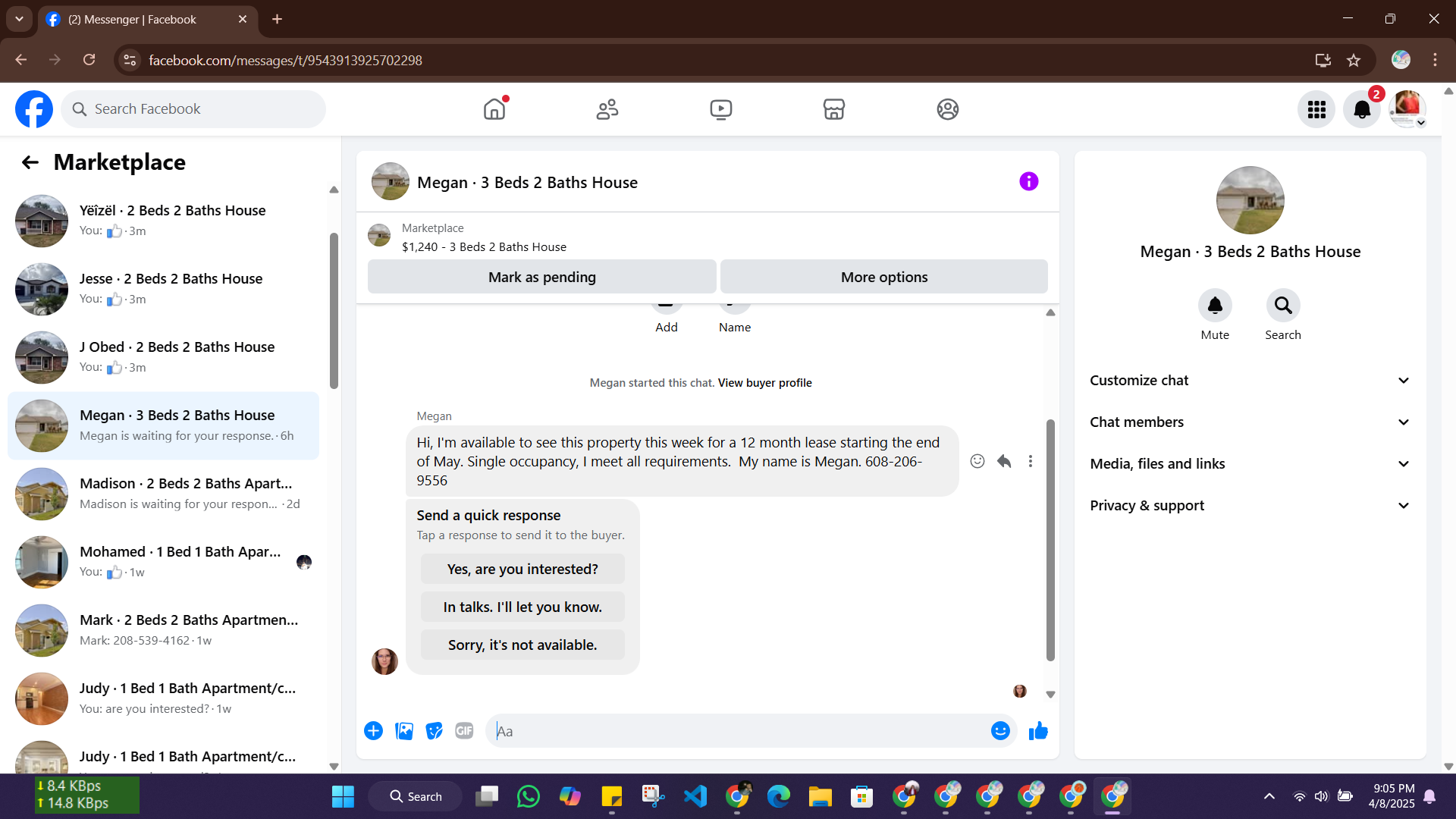Open the notifications bell with 2 badge
Screen dimensions: 1456x819
(x=1362, y=110)
